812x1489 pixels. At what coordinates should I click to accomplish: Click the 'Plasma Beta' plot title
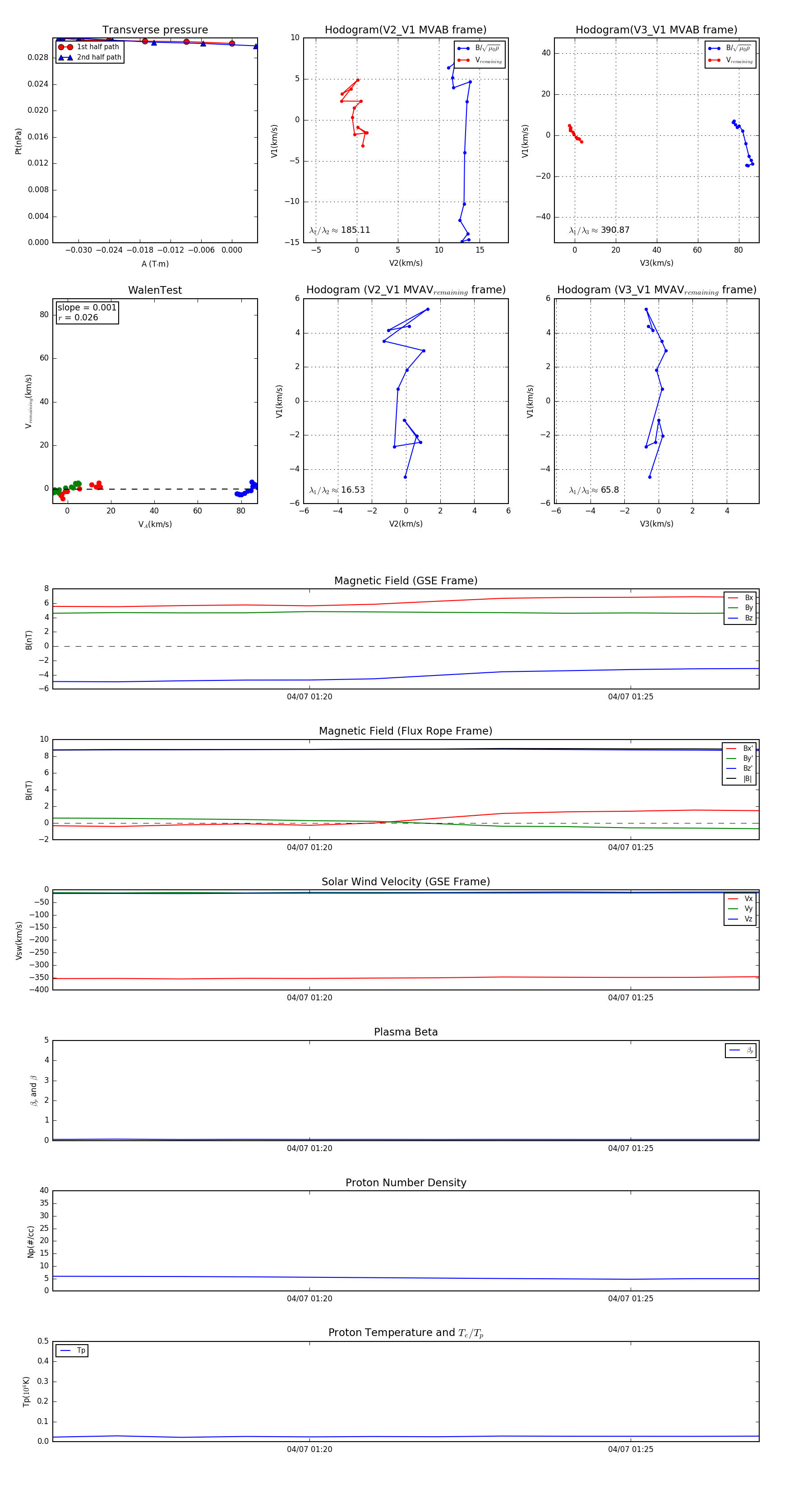[x=406, y=1032]
